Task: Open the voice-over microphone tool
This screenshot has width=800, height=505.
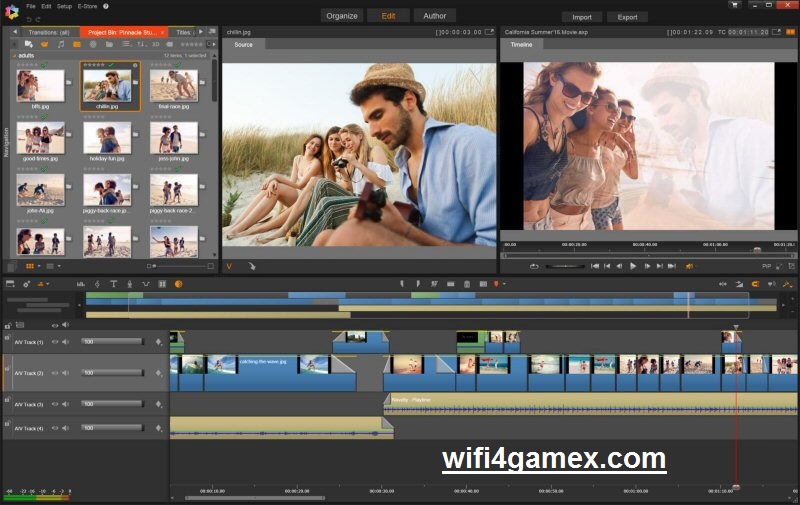Action: coord(130,284)
